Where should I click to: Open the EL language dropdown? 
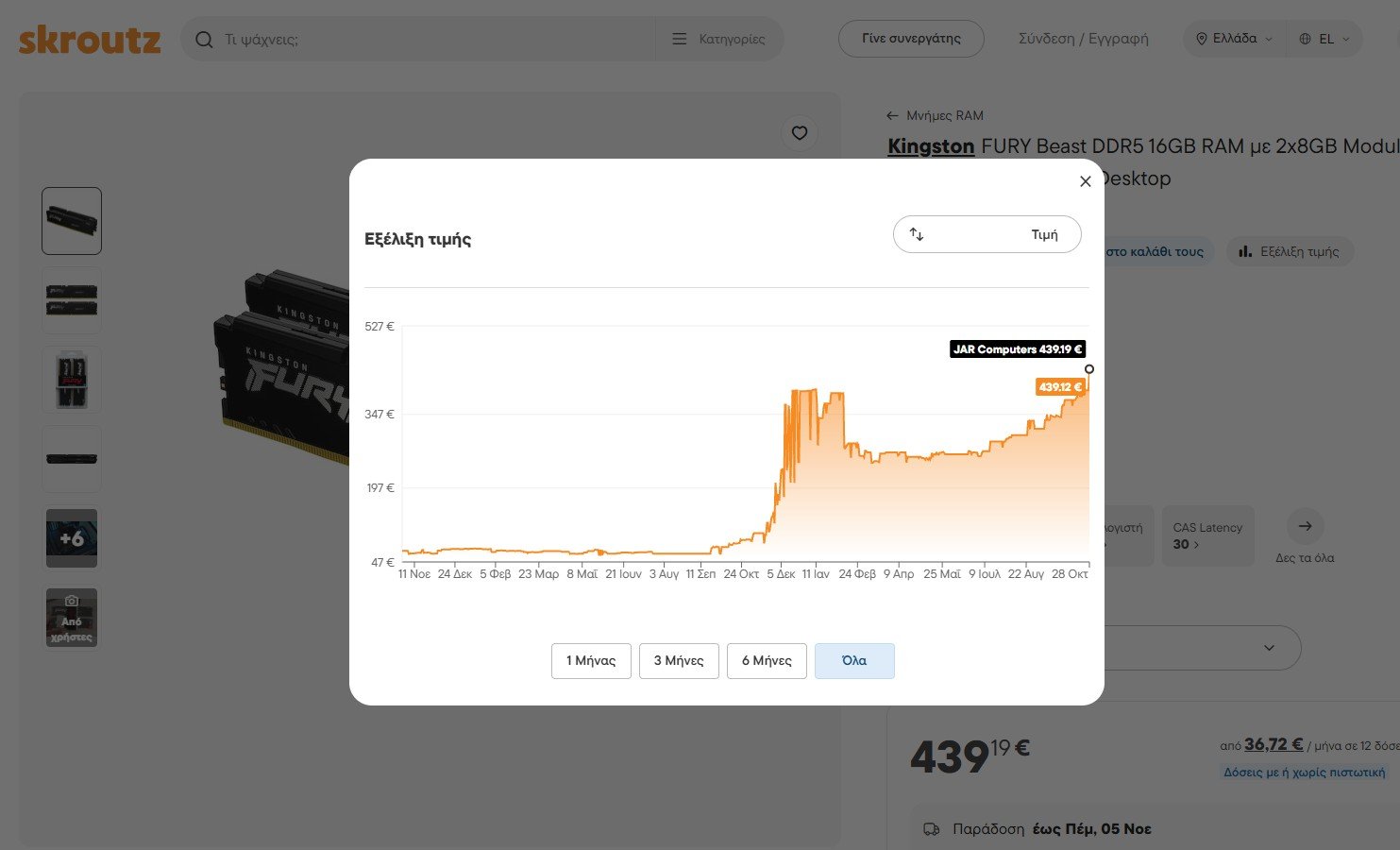tap(1324, 39)
